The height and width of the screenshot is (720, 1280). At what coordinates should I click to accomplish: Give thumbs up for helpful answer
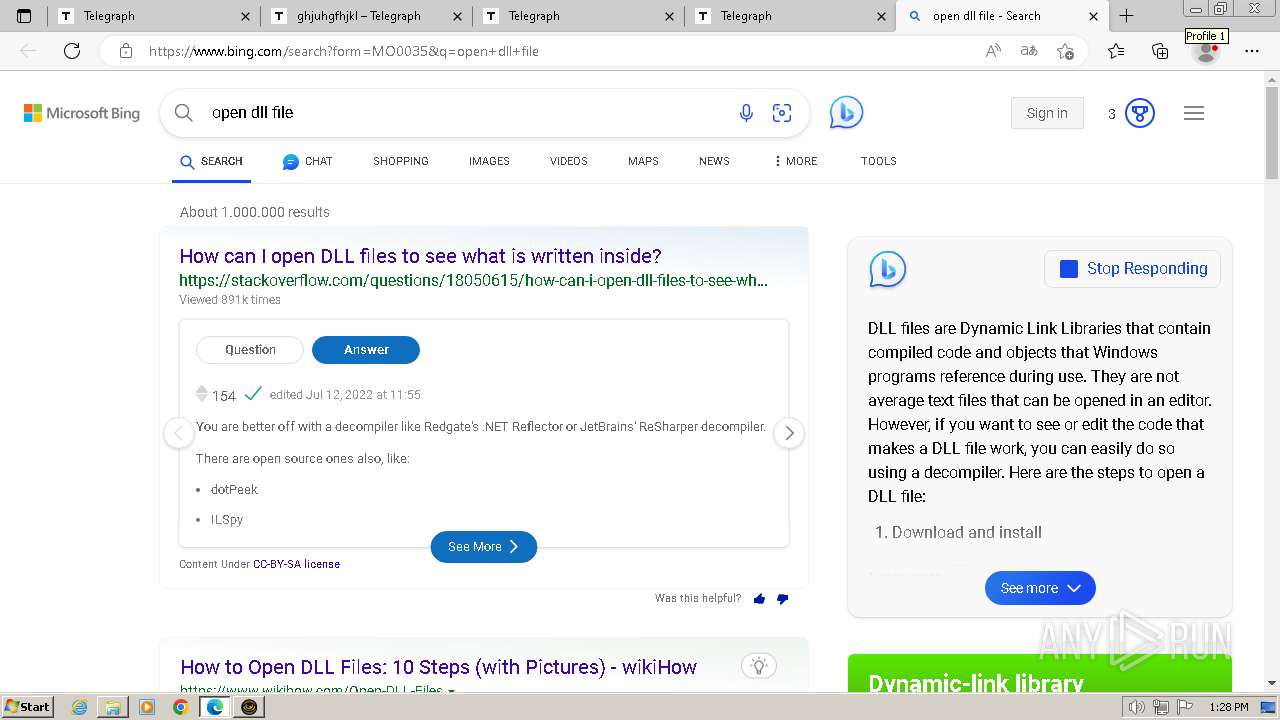(x=759, y=599)
